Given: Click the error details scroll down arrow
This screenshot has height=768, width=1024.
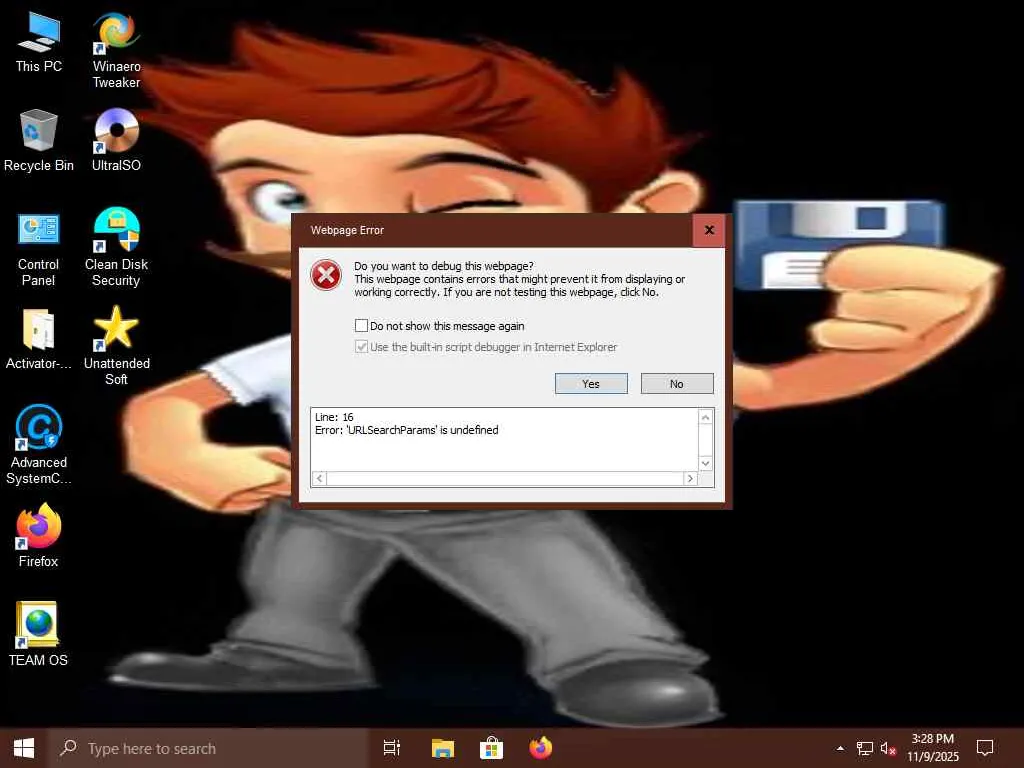Looking at the screenshot, I should click(x=705, y=463).
